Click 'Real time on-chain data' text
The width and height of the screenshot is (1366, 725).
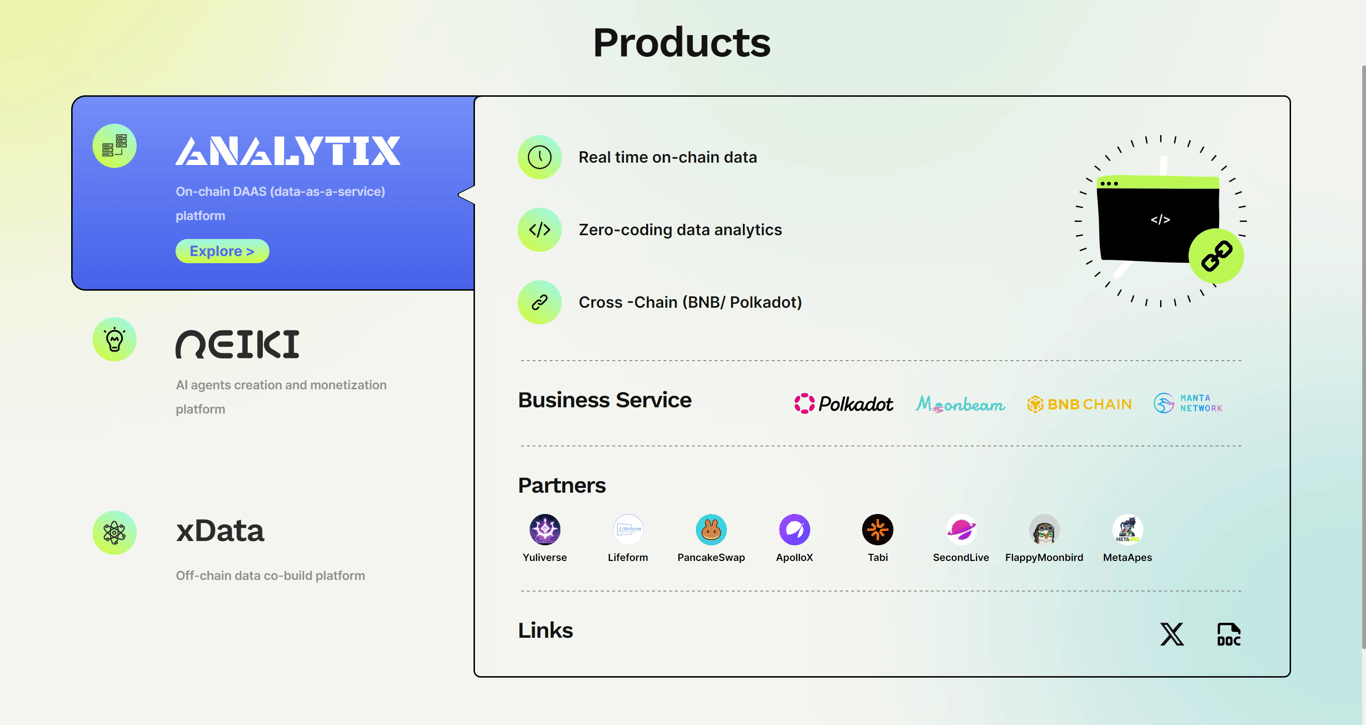pyautogui.click(x=668, y=157)
